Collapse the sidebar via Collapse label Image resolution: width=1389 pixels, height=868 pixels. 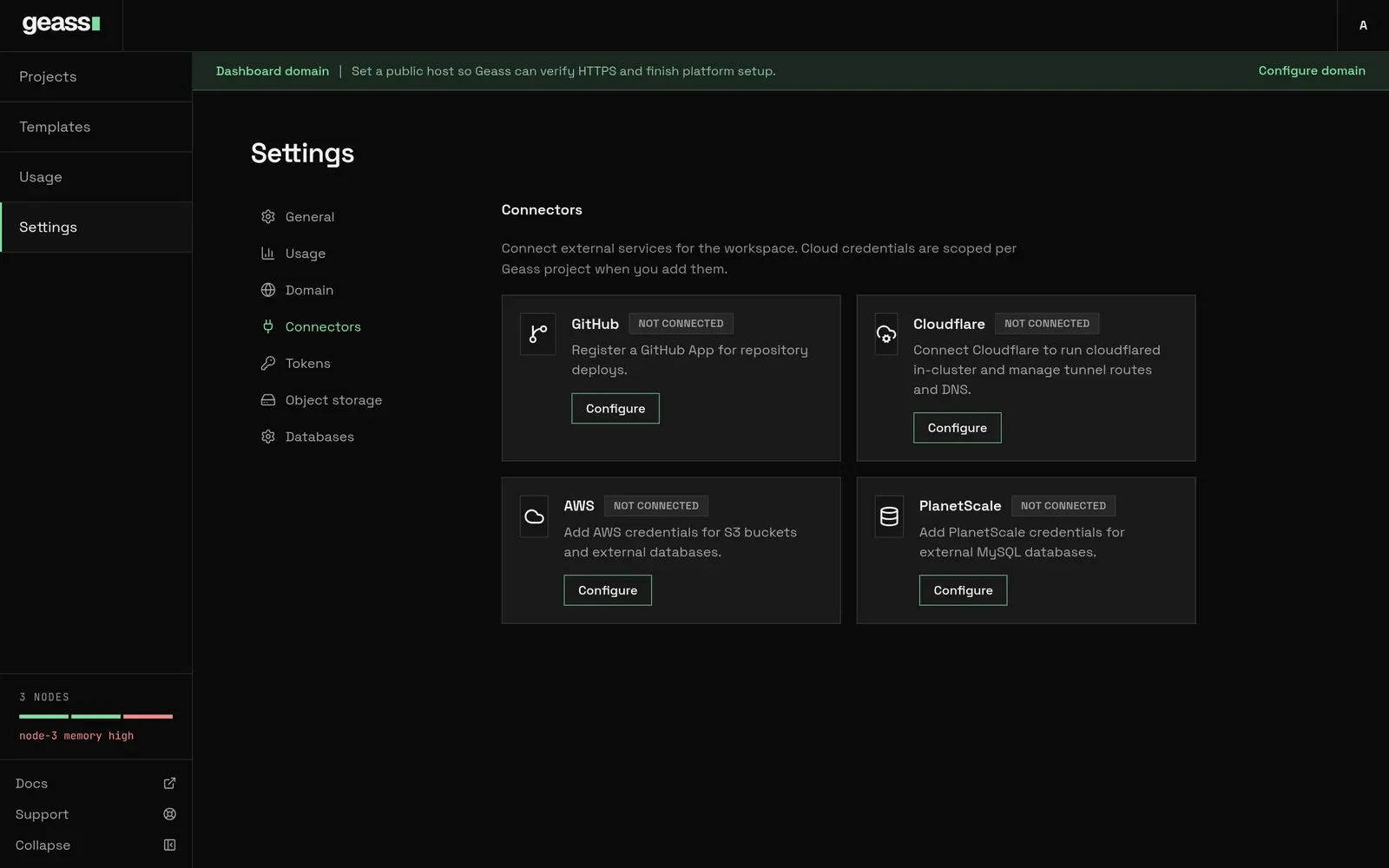tap(43, 845)
